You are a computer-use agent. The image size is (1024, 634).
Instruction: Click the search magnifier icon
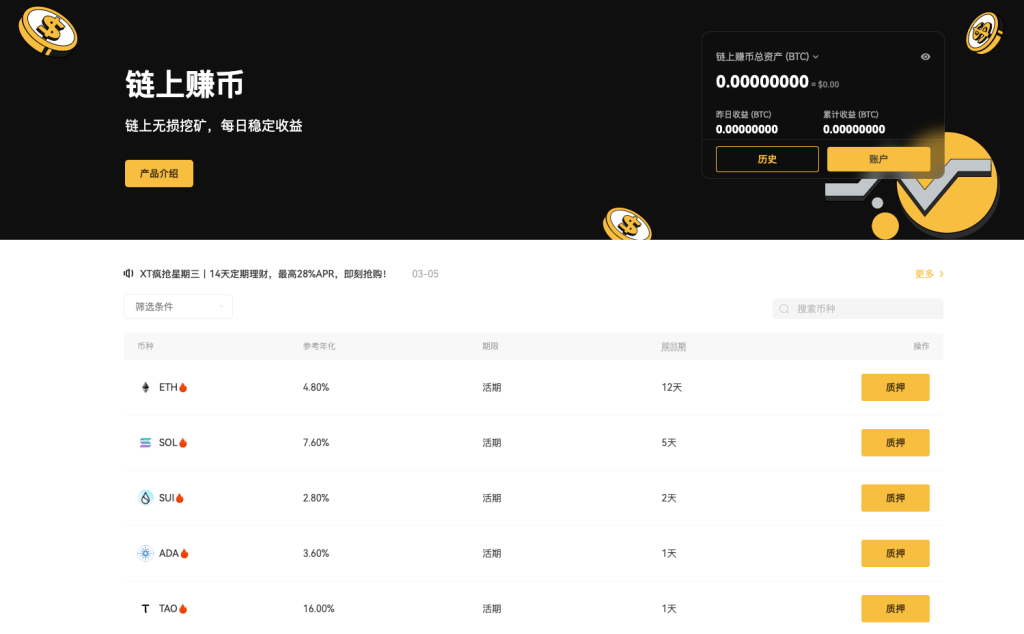(784, 308)
